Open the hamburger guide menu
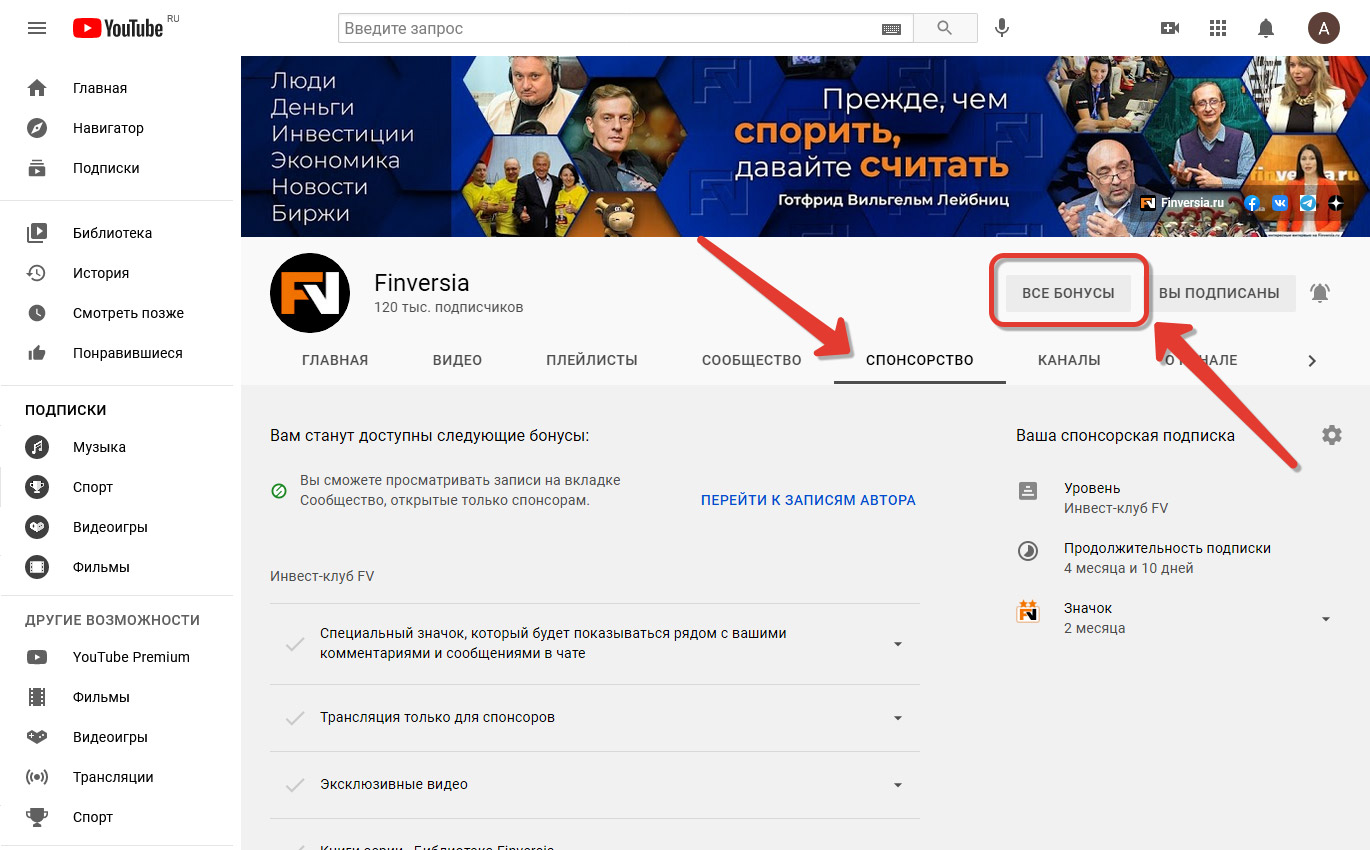Viewport: 1370px width, 850px height. (x=37, y=28)
